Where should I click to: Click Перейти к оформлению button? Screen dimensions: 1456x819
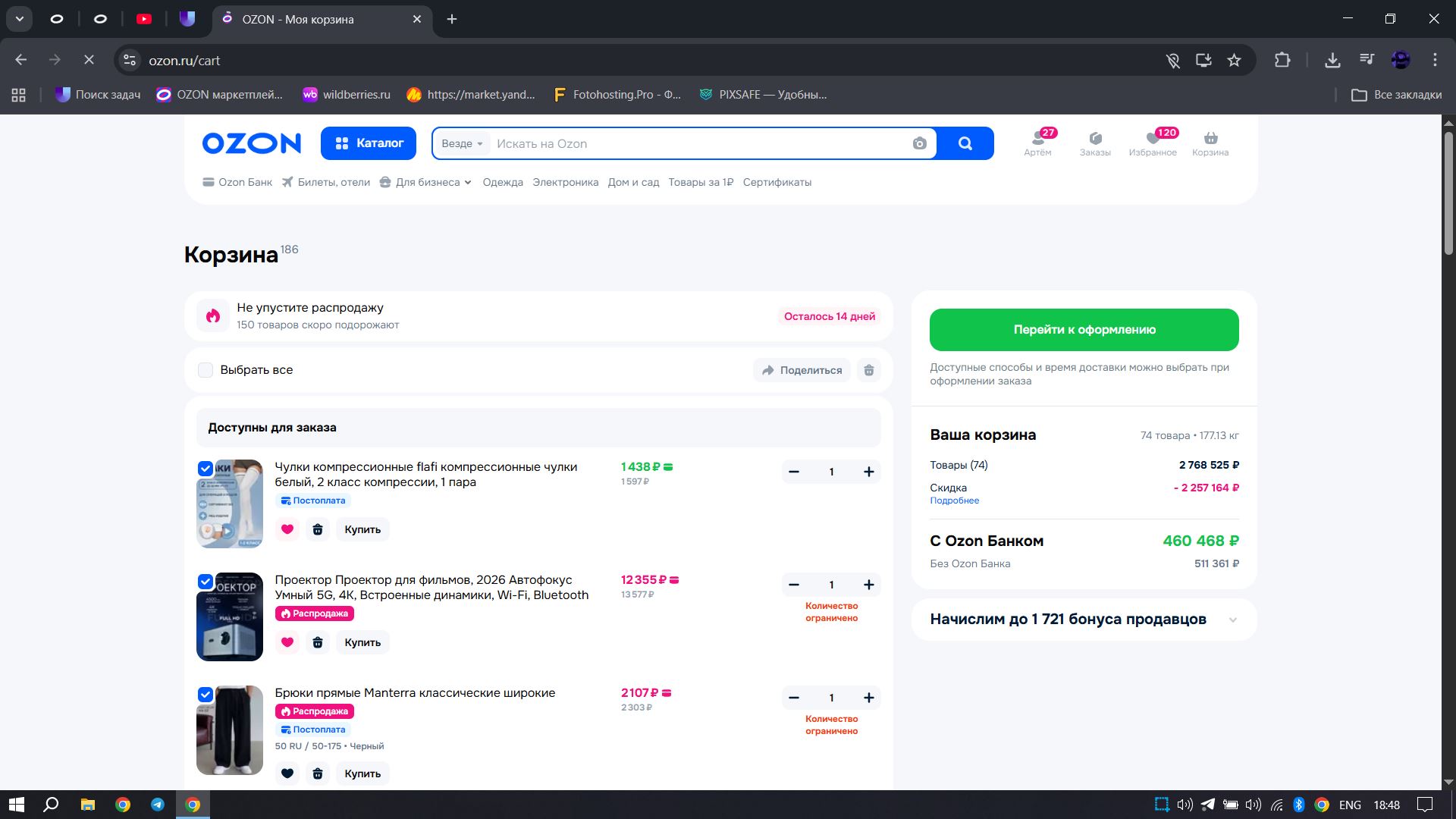(1084, 330)
